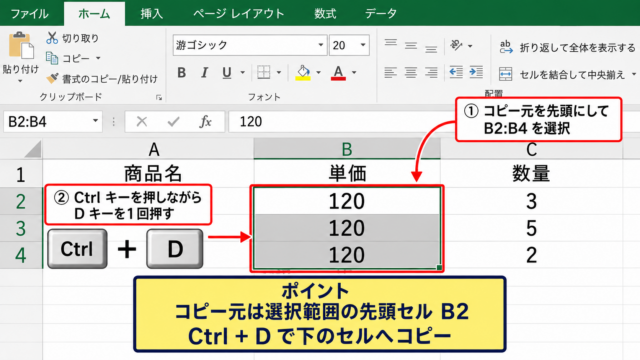The height and width of the screenshot is (360, 640).
Task: Open the font name 游ゴシック dropdown
Action: coord(321,45)
